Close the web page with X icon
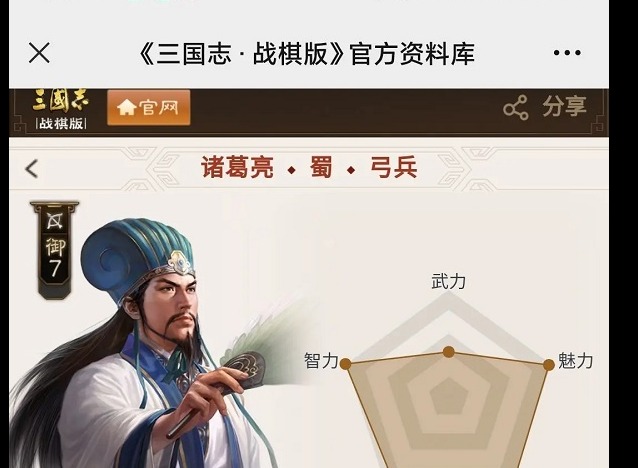Screen dimensions: 638x468 (39, 53)
